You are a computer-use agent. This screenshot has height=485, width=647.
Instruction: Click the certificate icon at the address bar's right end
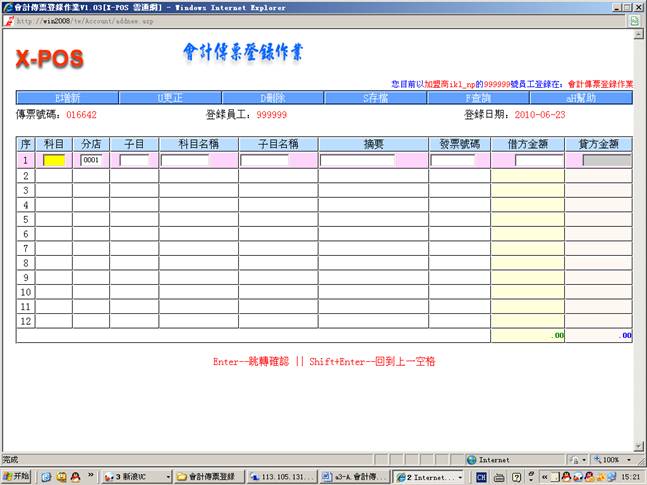(x=636, y=20)
